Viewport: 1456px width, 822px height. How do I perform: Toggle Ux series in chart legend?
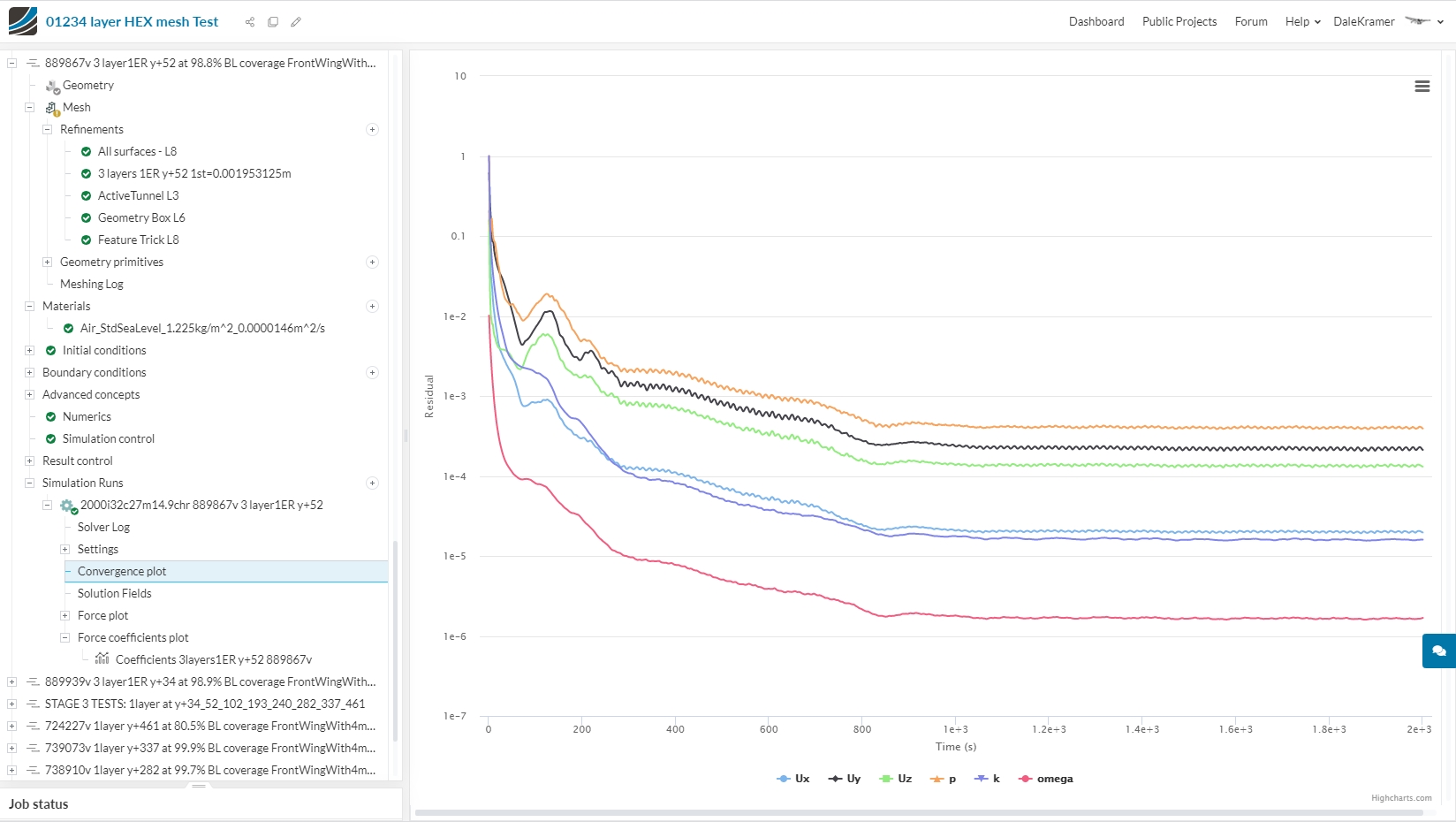[x=793, y=779]
